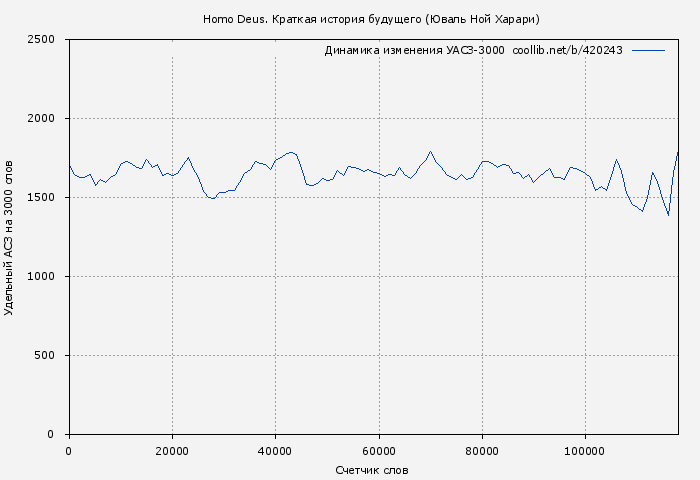The width and height of the screenshot is (700, 480).
Task: Click the 1000 y-axis tick label
Action: (x=46, y=277)
